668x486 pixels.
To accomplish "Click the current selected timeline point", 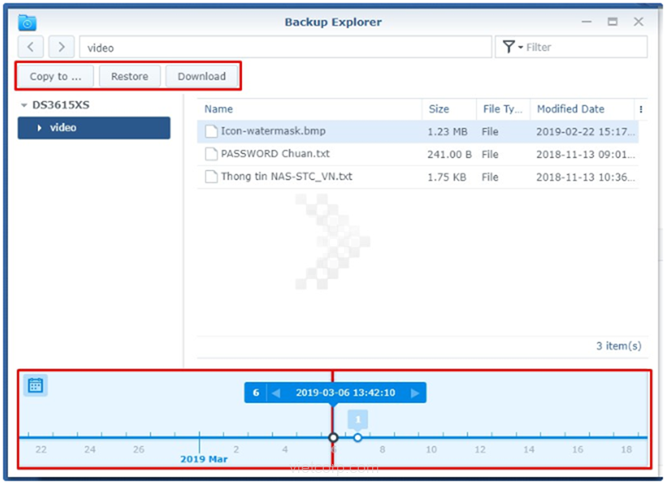I will pos(333,437).
